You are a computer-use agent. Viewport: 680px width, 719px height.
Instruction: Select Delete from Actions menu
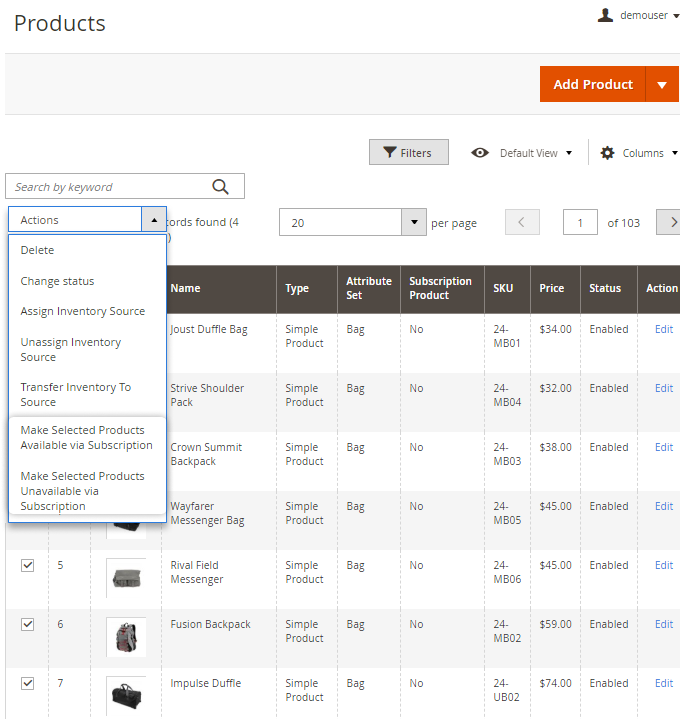38,250
